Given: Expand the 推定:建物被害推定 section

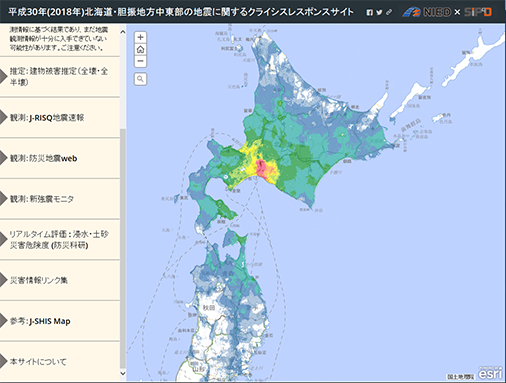Looking at the screenshot, I should coord(60,77).
